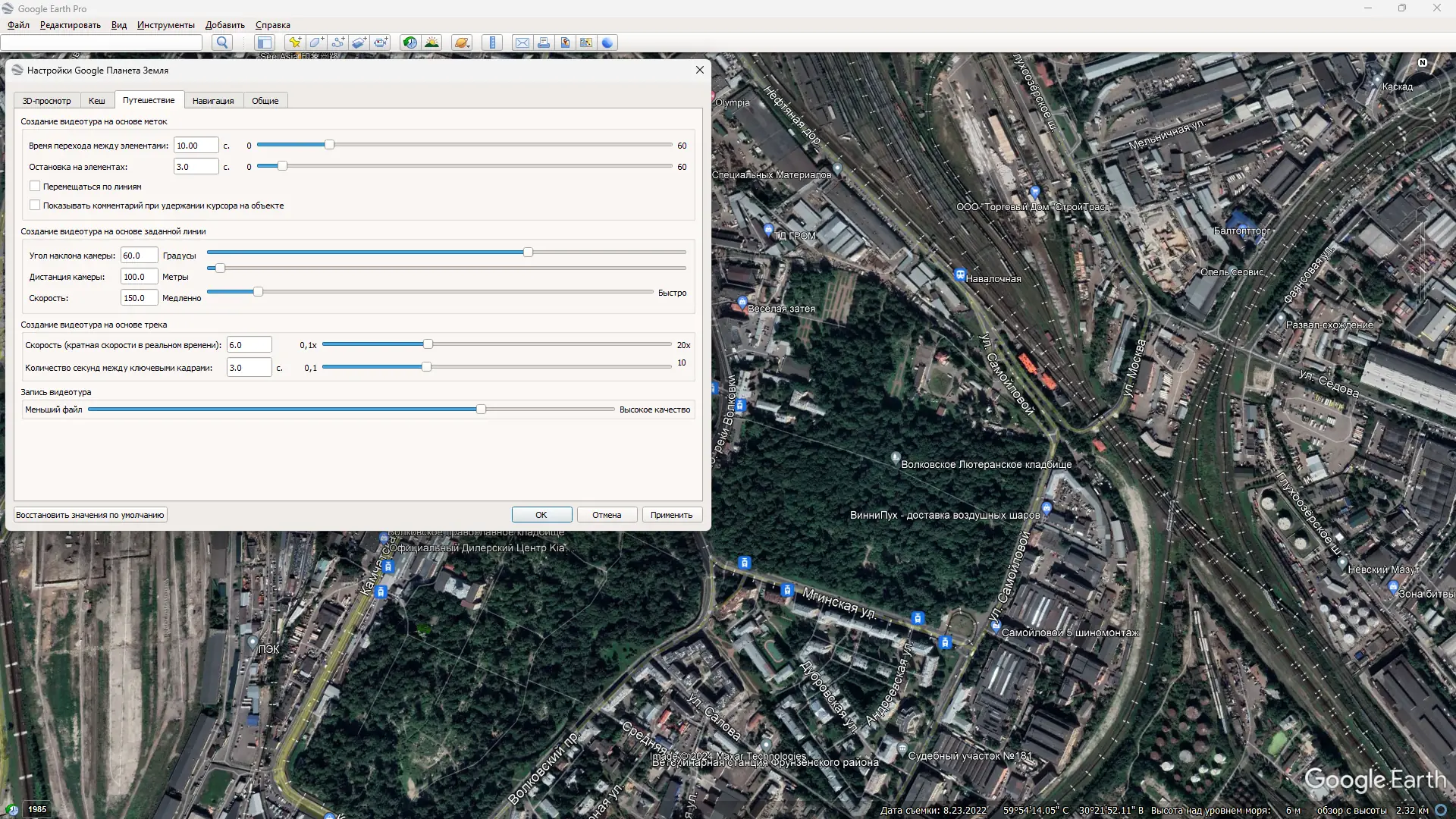Image resolution: width=1456 pixels, height=819 pixels.
Task: Open the Инструменты menu
Action: click(x=165, y=25)
